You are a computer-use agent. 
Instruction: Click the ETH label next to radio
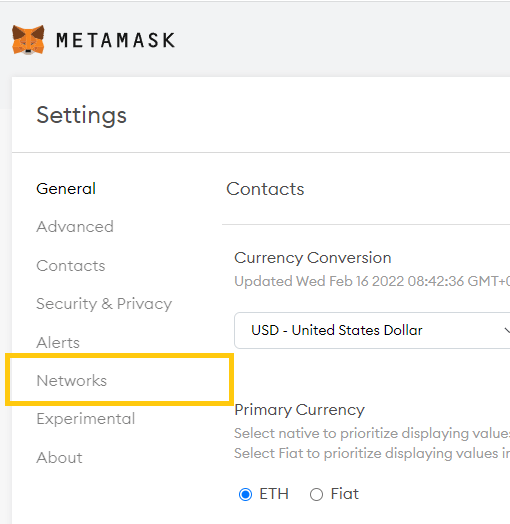pos(274,494)
